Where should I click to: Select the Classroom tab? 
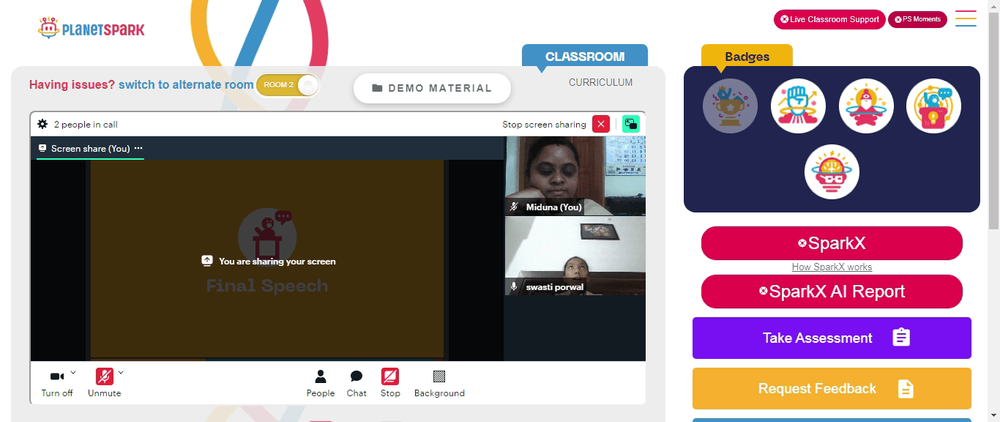click(x=585, y=56)
